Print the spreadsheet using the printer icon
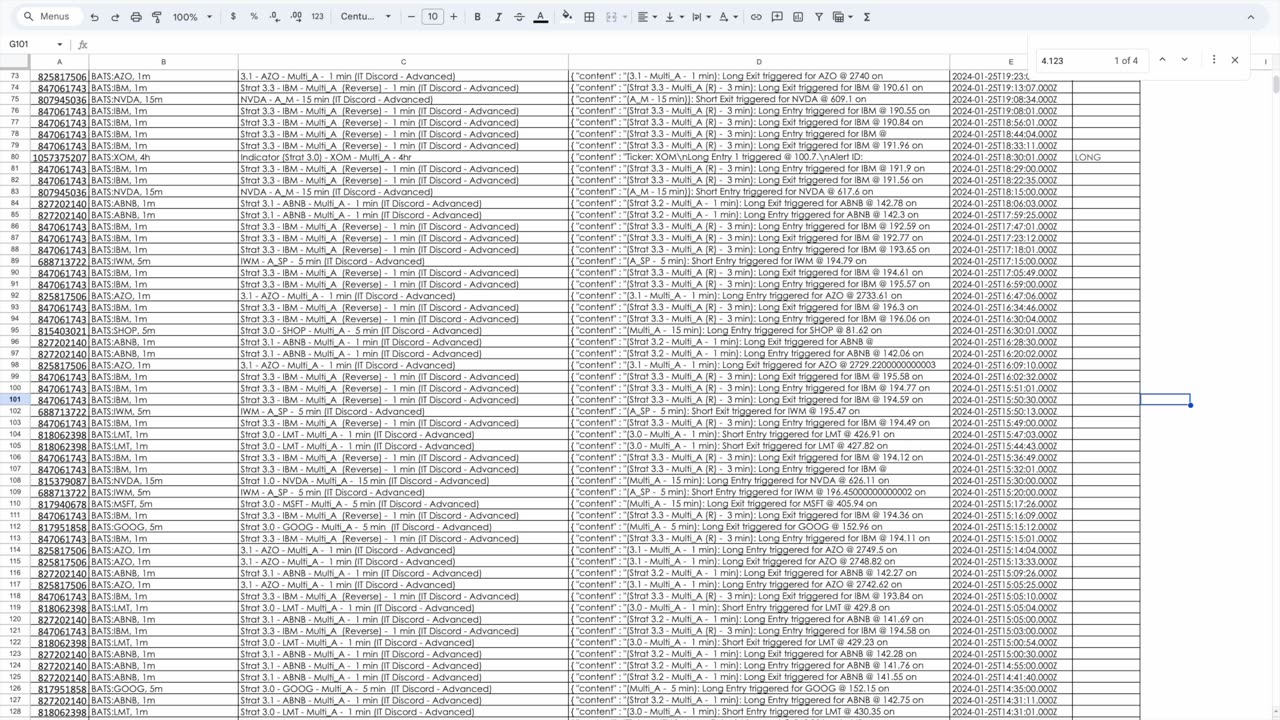 point(136,17)
